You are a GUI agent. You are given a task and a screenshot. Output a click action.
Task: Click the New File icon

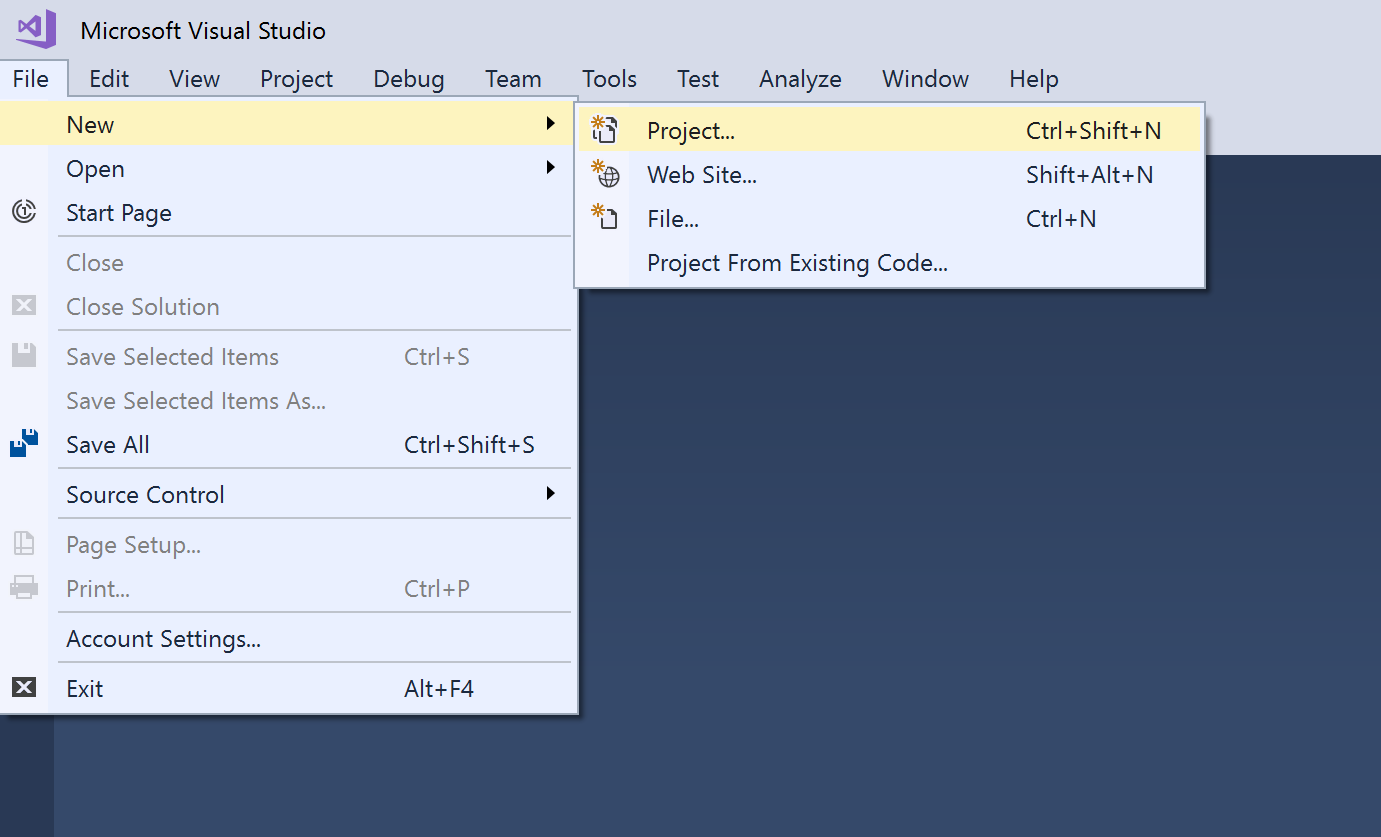click(605, 218)
